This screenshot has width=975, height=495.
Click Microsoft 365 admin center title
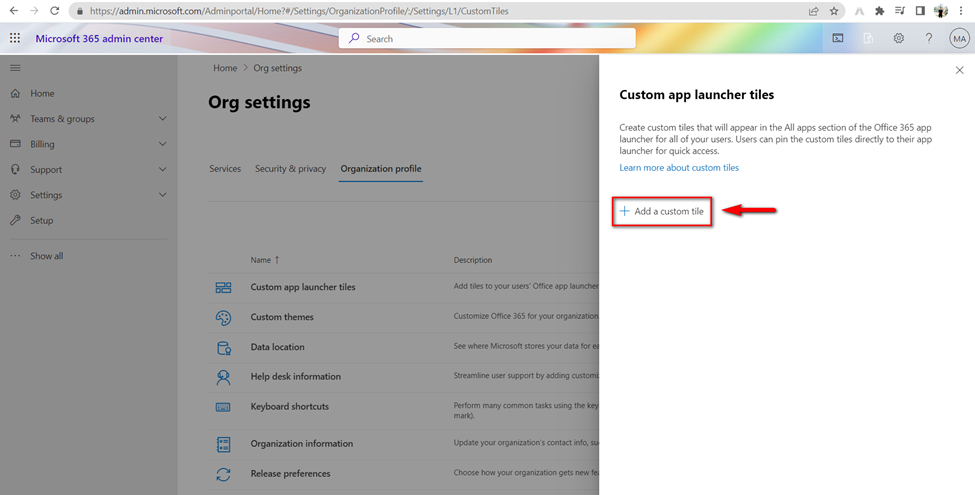point(99,39)
